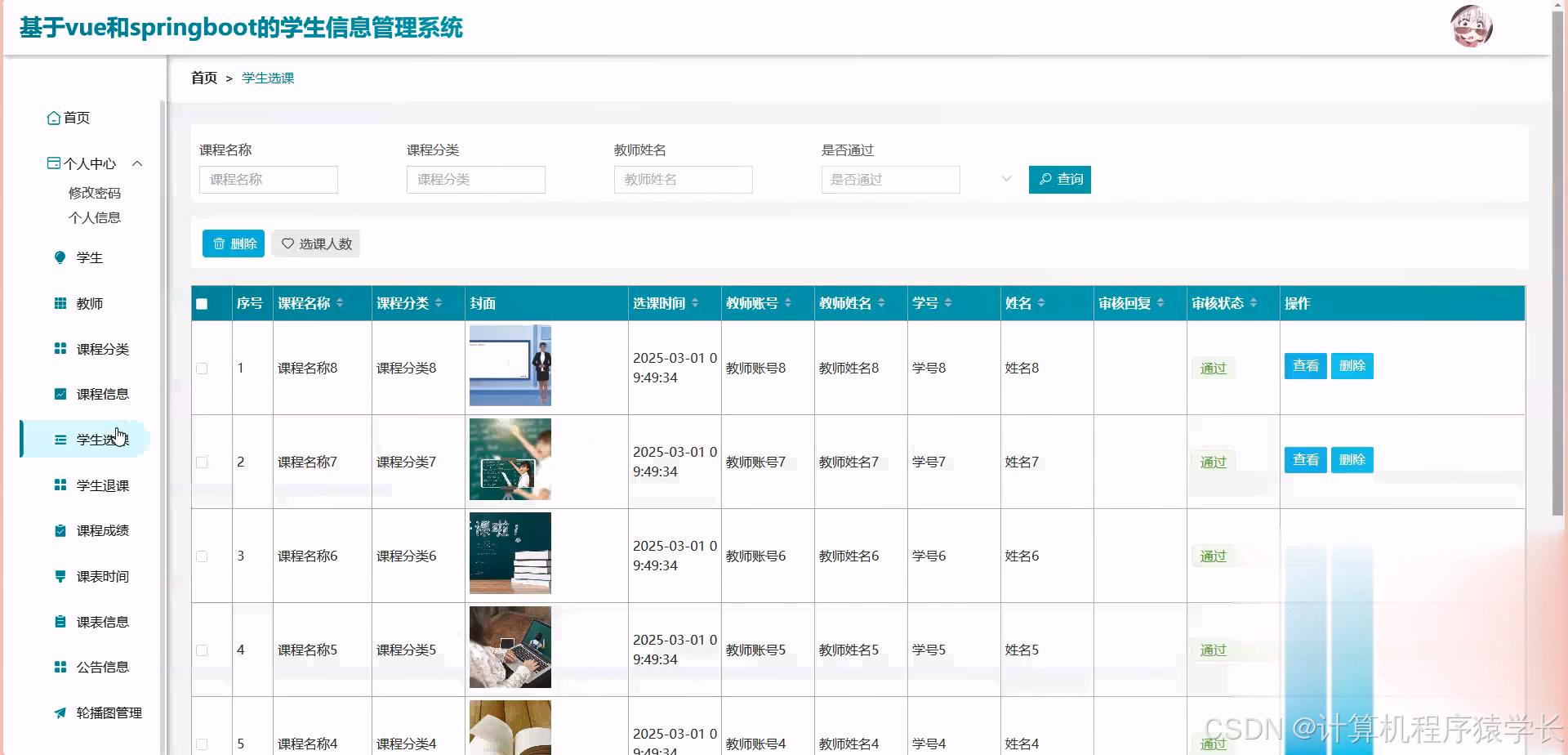Image resolution: width=1568 pixels, height=755 pixels.
Task: Open the 课程分类 category icon
Action: [x=59, y=348]
